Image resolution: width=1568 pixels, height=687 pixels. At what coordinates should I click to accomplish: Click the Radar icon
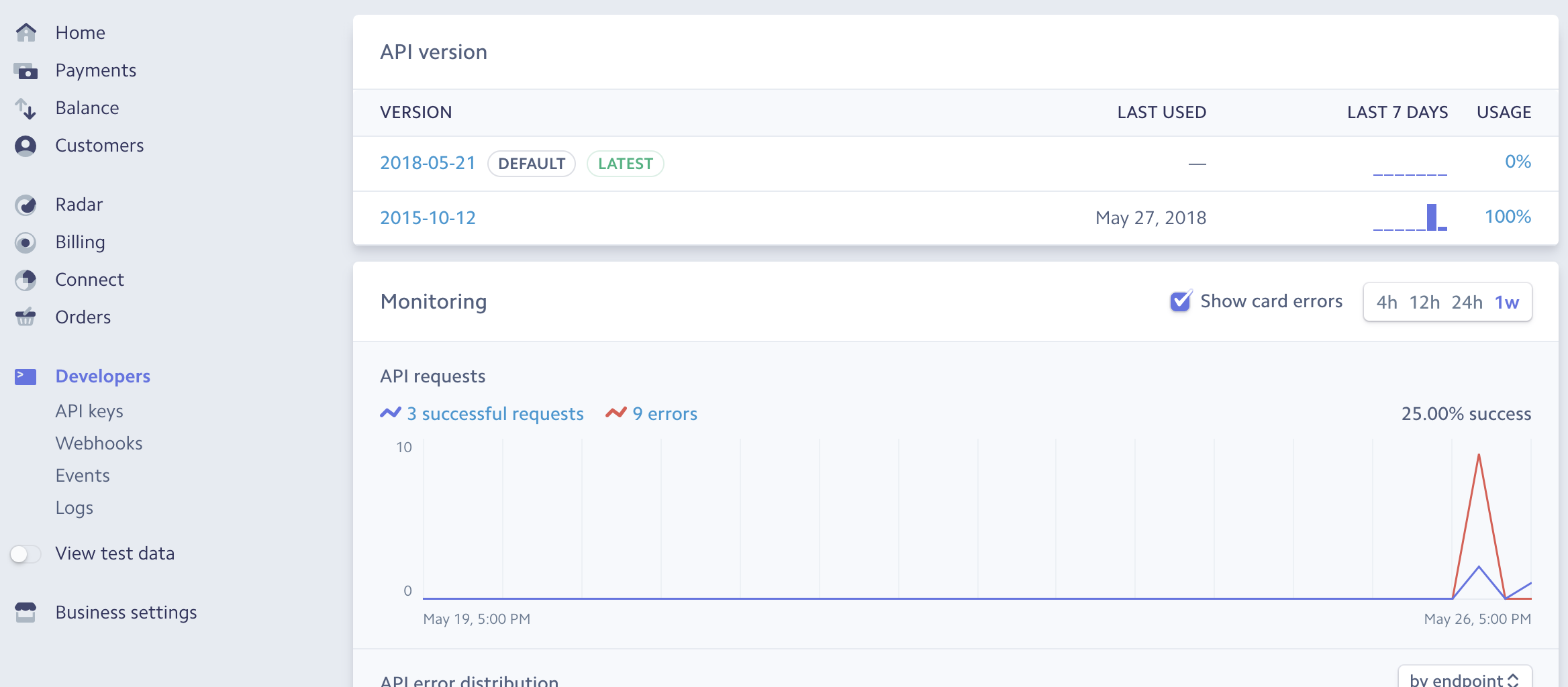tap(26, 205)
